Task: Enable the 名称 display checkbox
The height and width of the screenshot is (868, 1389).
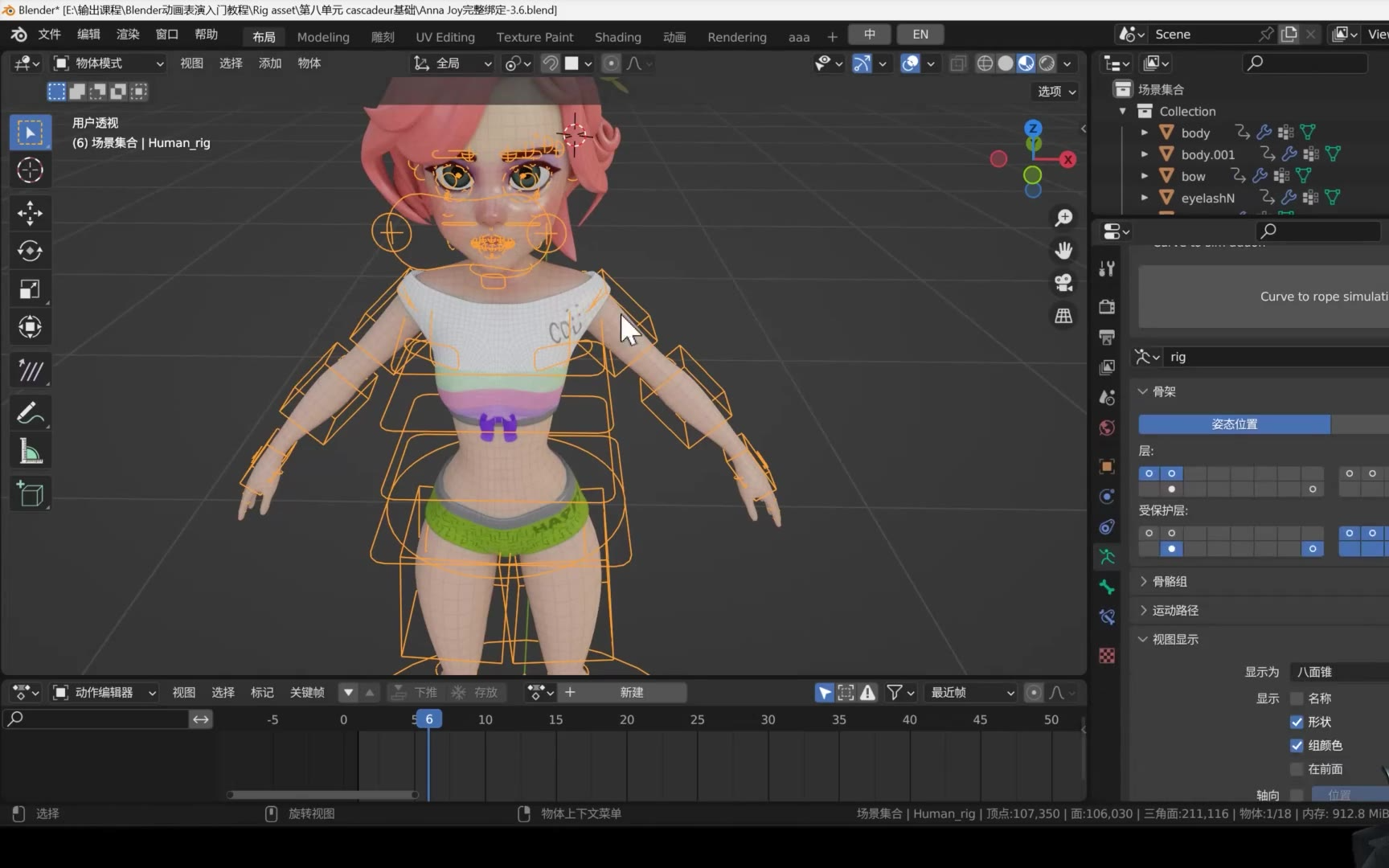Action: pos(1297,698)
